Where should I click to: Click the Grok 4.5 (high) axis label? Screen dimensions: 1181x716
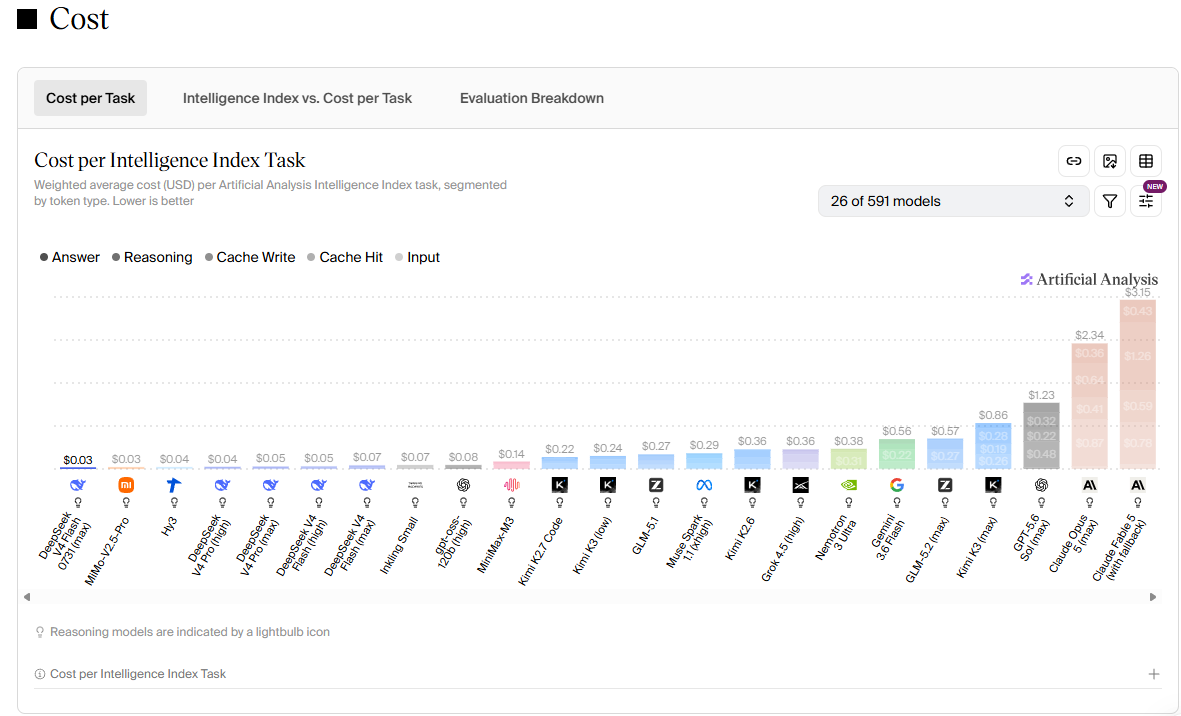click(782, 549)
